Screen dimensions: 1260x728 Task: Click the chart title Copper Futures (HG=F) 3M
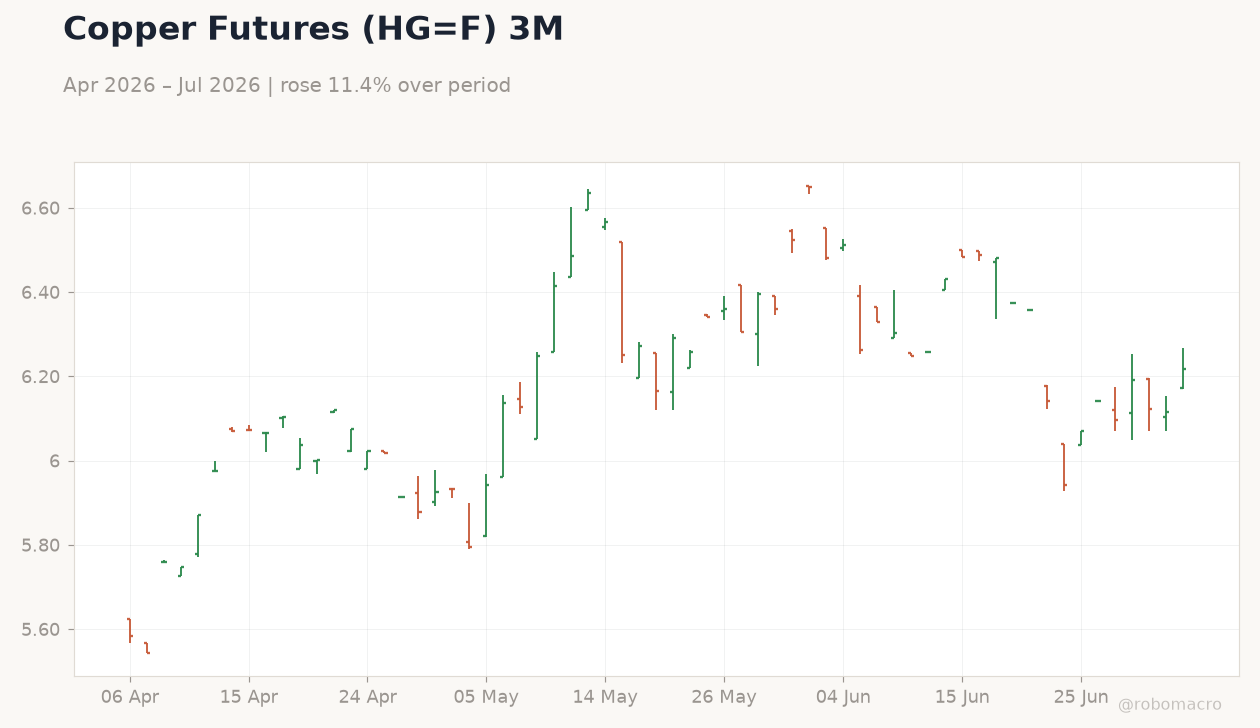[x=313, y=30]
